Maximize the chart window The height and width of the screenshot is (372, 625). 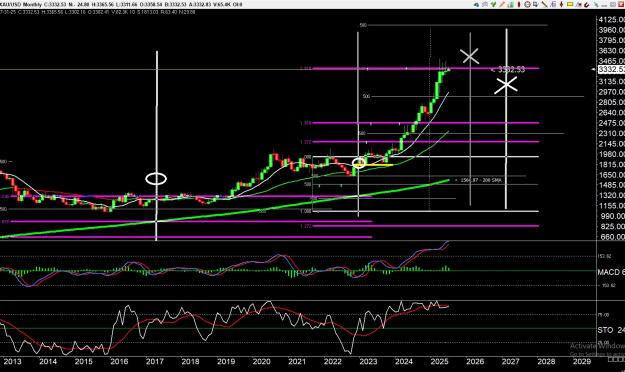pos(613,5)
